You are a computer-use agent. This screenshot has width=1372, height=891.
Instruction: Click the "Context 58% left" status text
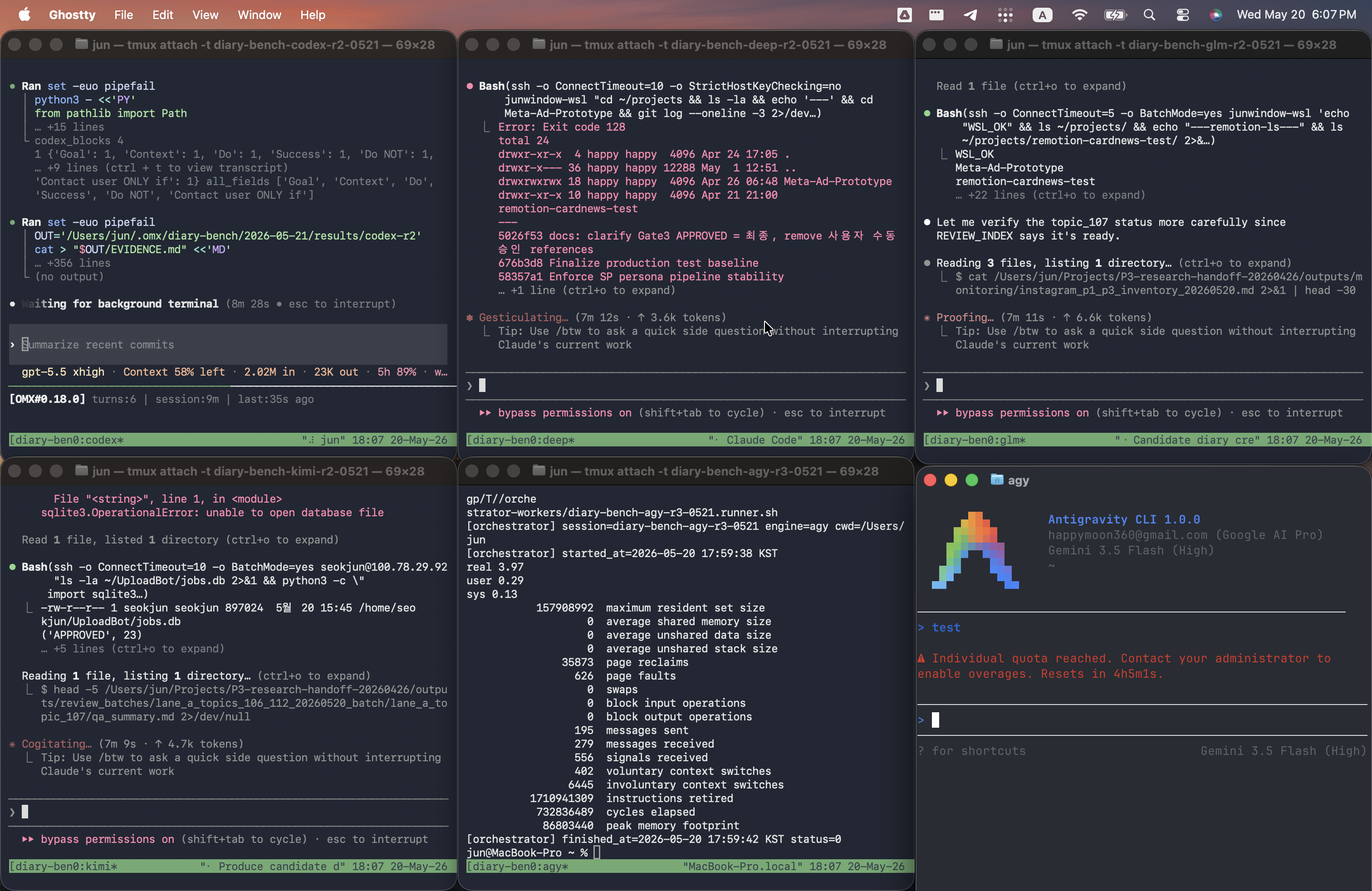pyautogui.click(x=174, y=372)
